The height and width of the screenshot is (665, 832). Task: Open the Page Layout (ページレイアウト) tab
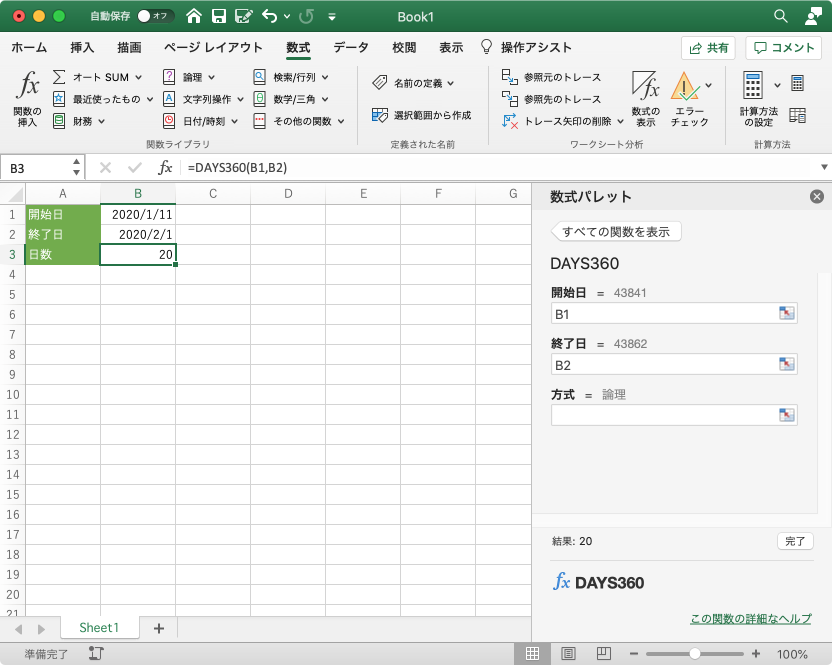(213, 47)
